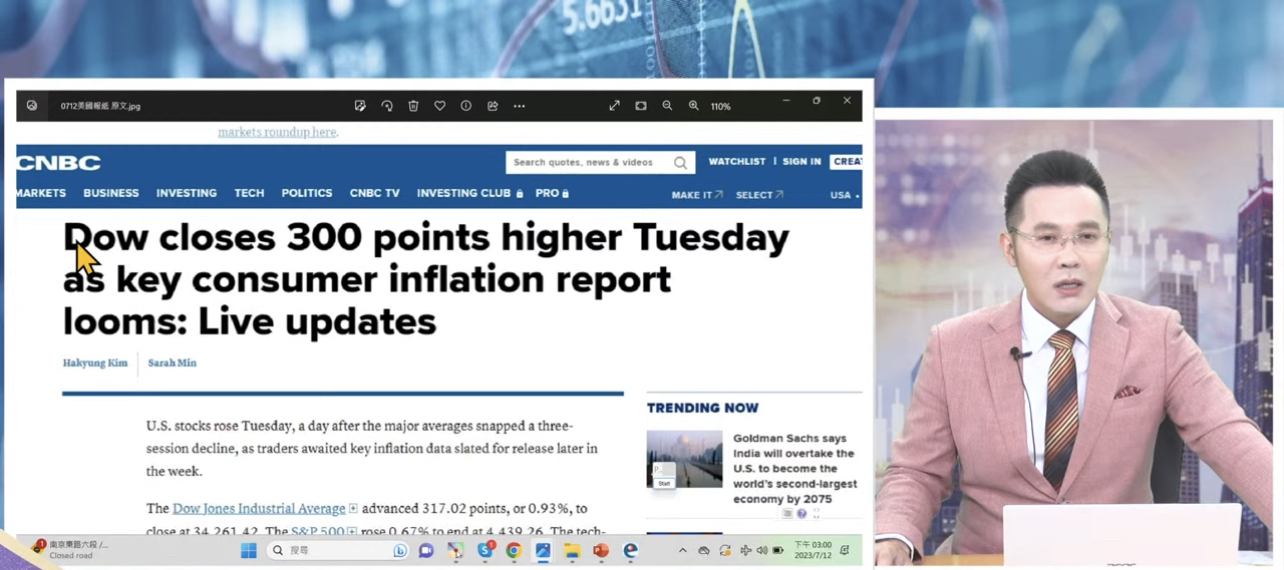Enter full screen view in Photos
The height and width of the screenshot is (570, 1284).
614,106
